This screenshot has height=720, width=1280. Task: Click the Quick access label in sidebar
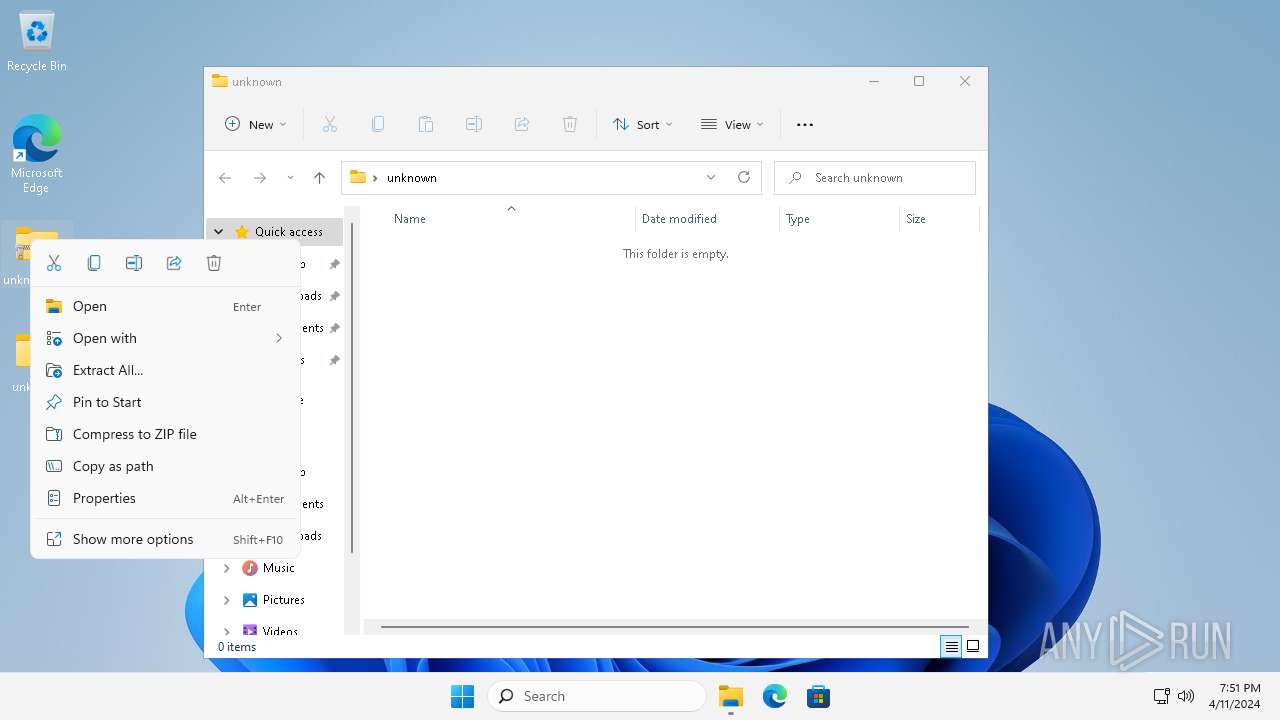tap(289, 232)
